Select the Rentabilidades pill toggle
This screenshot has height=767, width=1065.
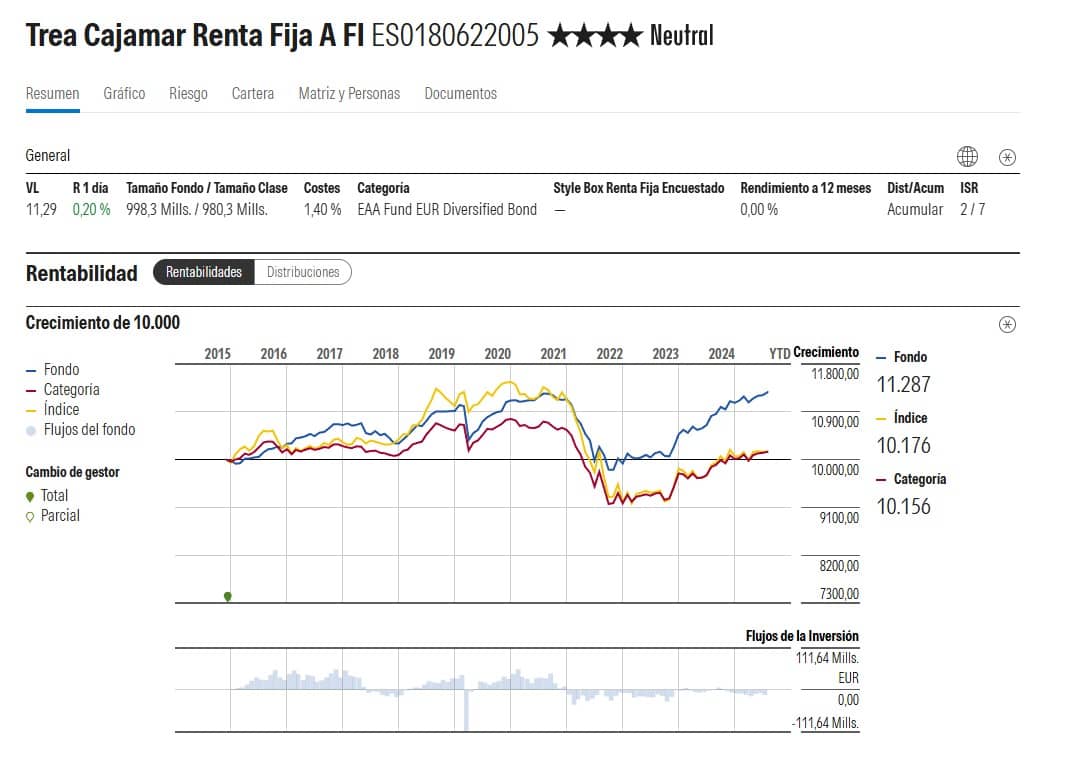click(x=204, y=272)
